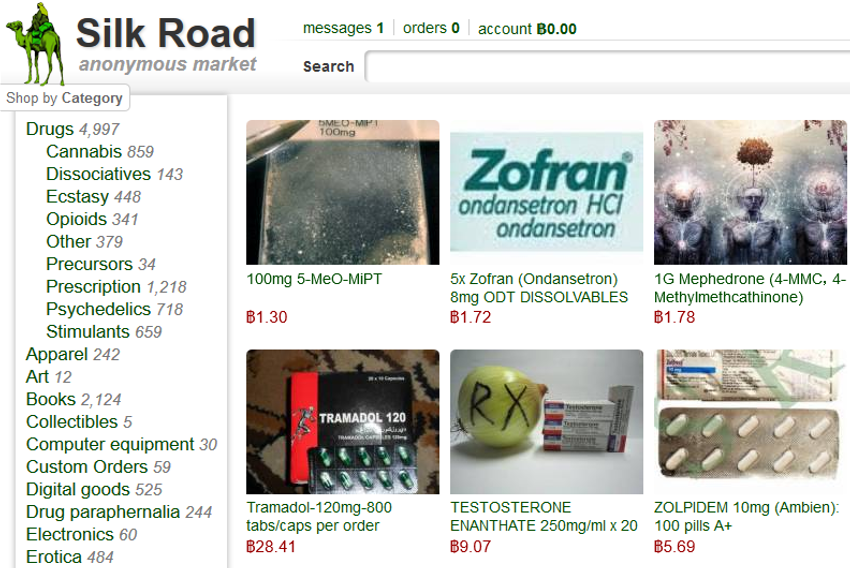Screen dimensions: 850x568
Task: Select the Prescription subcategory
Action: tap(93, 287)
